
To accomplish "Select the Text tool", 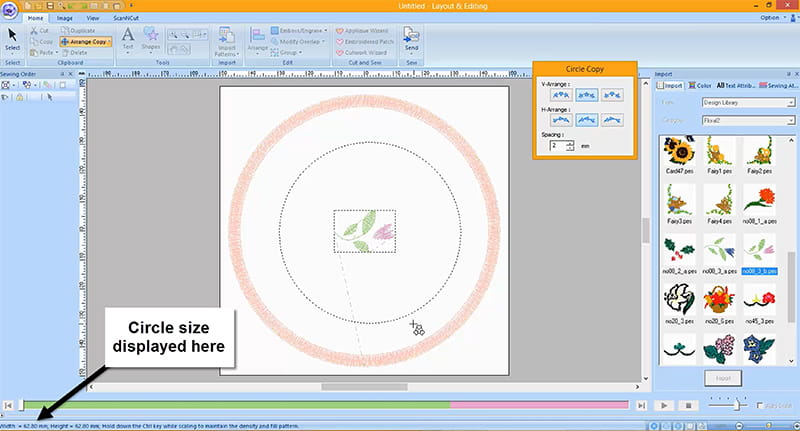I will [x=127, y=39].
